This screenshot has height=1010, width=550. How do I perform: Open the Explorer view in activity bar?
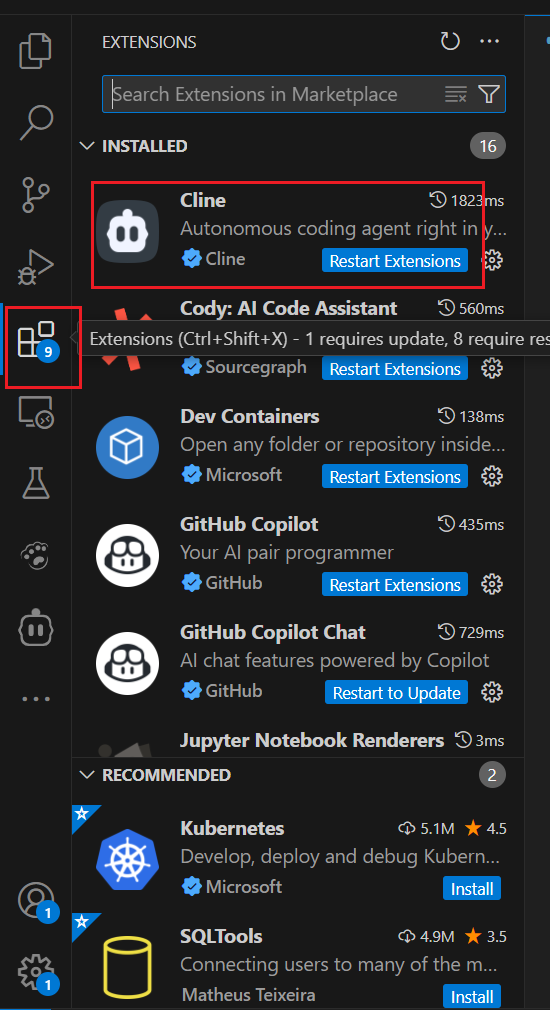(35, 52)
